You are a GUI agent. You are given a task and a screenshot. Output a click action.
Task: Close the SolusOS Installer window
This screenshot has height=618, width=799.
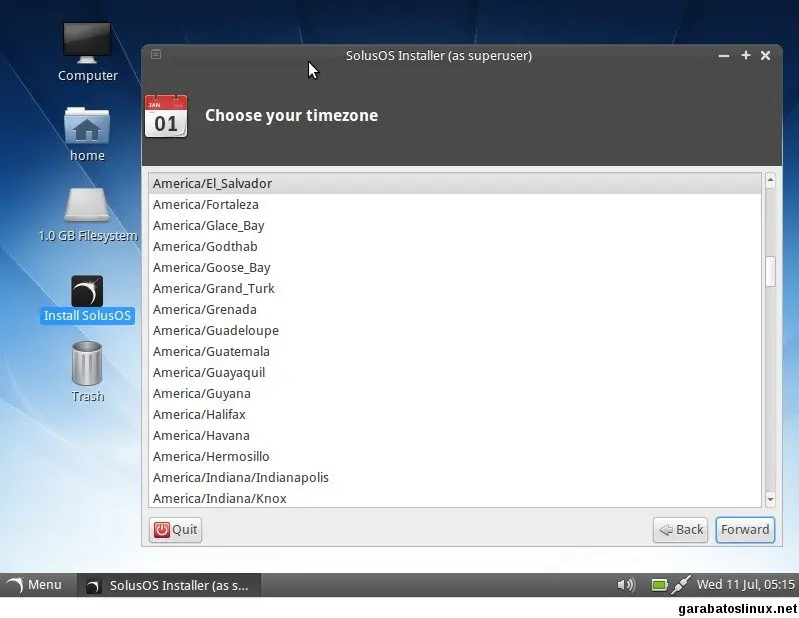(x=765, y=56)
